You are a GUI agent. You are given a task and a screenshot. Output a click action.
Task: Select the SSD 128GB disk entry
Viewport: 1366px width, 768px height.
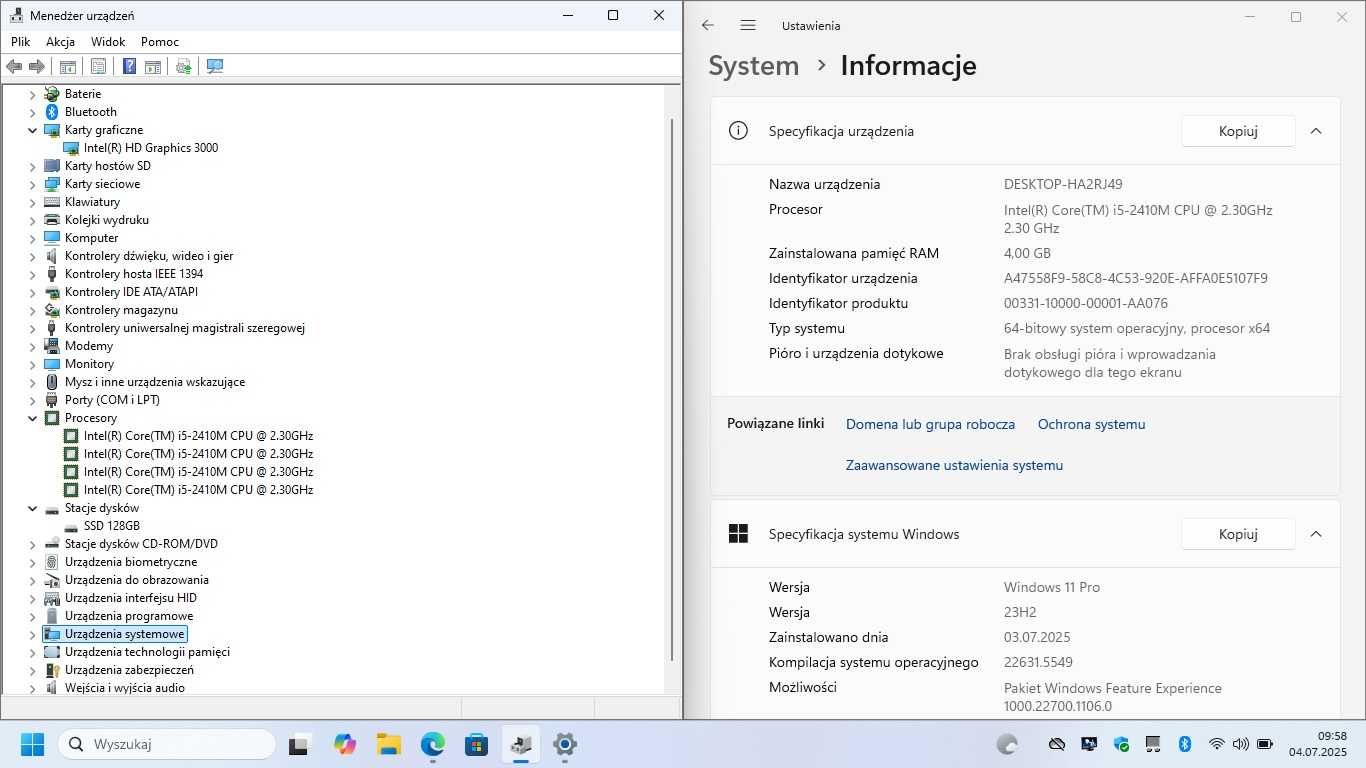click(x=112, y=526)
